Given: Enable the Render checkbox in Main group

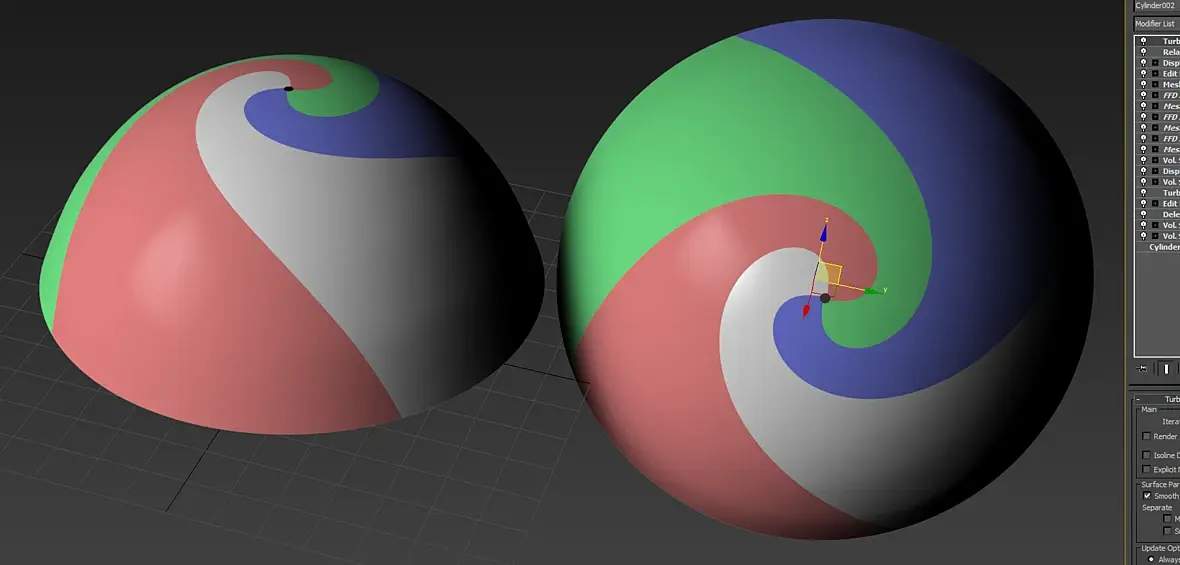Looking at the screenshot, I should point(1146,436).
